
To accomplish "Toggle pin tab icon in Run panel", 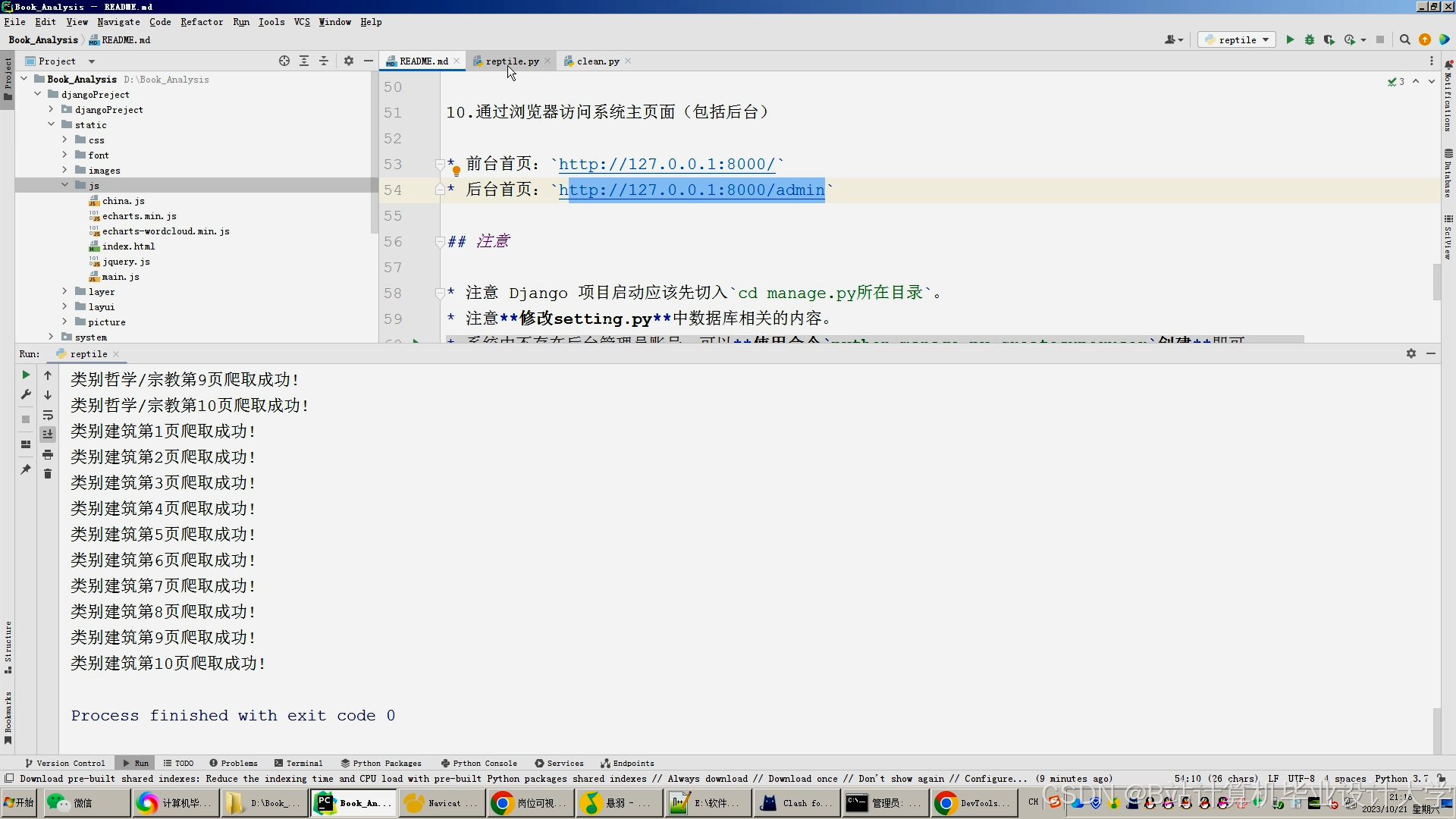I will (26, 469).
